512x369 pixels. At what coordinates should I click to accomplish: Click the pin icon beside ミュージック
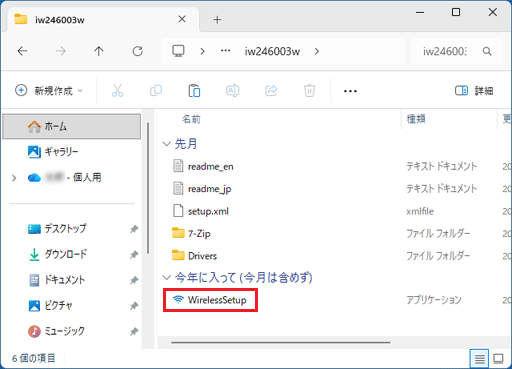pos(134,331)
